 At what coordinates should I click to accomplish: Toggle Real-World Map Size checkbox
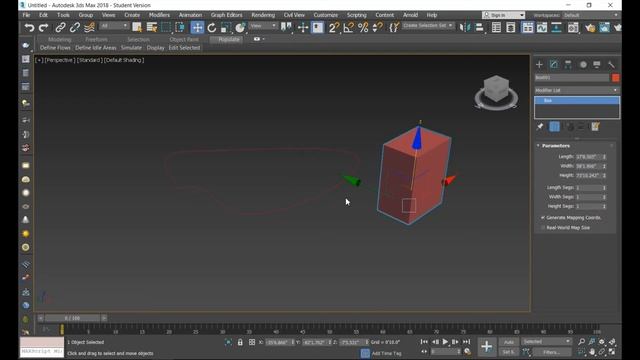tap(543, 228)
